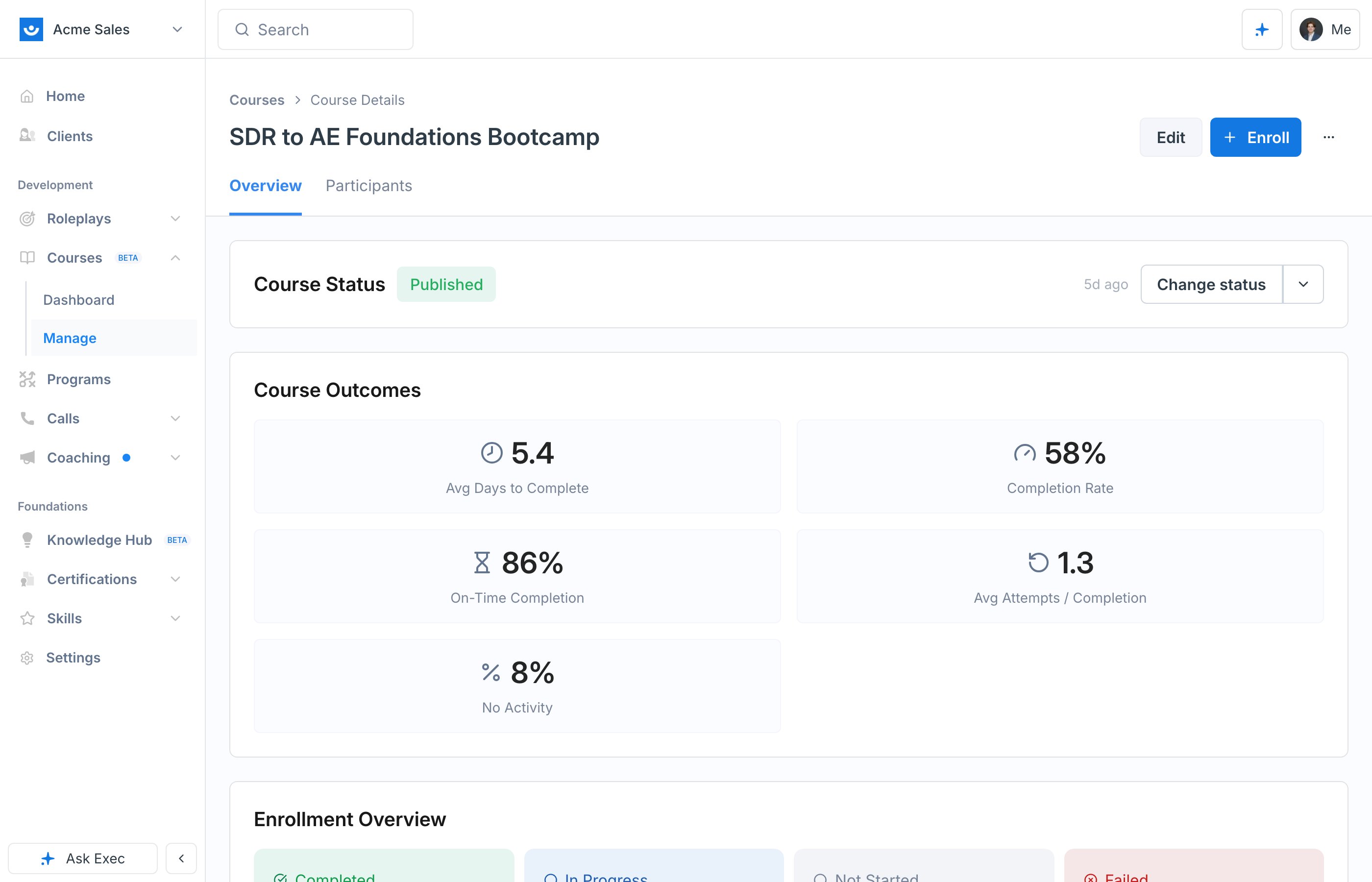Expand the Calls section chevron
1372x882 pixels.
[x=175, y=418]
